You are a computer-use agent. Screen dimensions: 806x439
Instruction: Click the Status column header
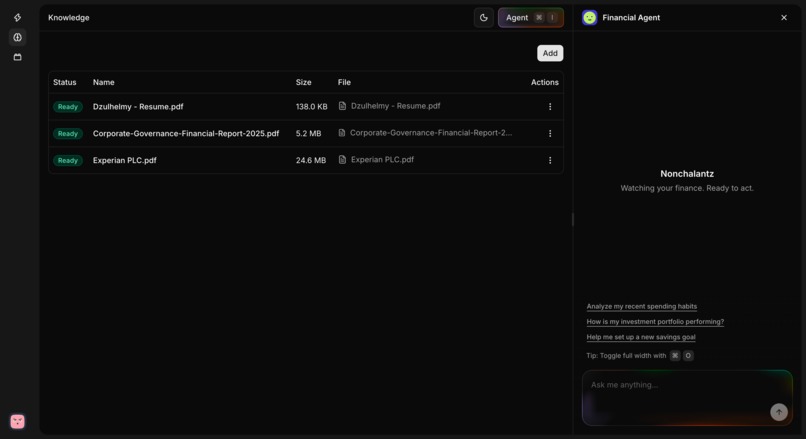(65, 82)
